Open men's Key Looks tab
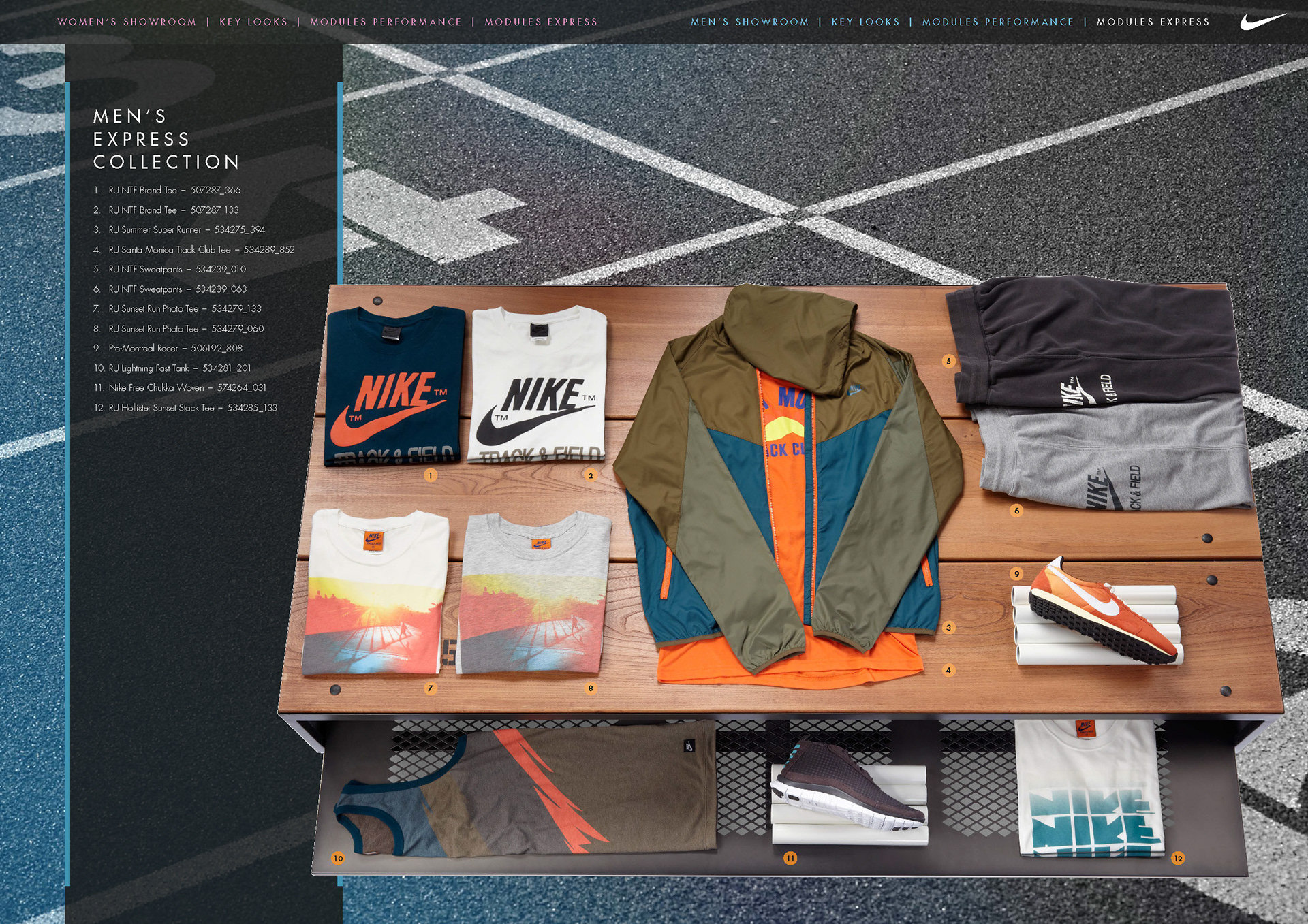 865,22
